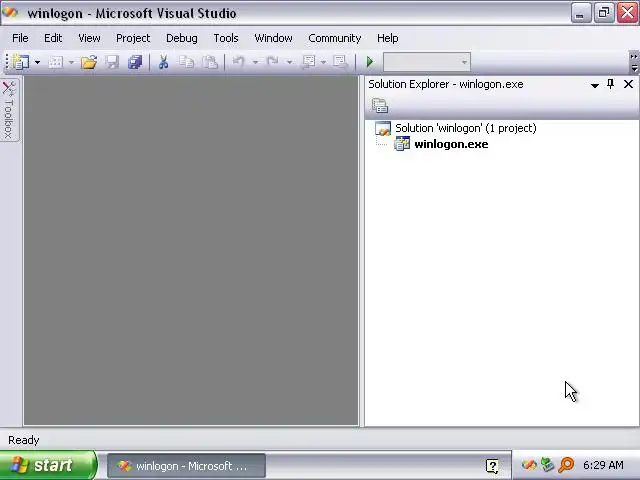This screenshot has width=640, height=480.
Task: Click the Open File folder icon
Action: click(89, 62)
